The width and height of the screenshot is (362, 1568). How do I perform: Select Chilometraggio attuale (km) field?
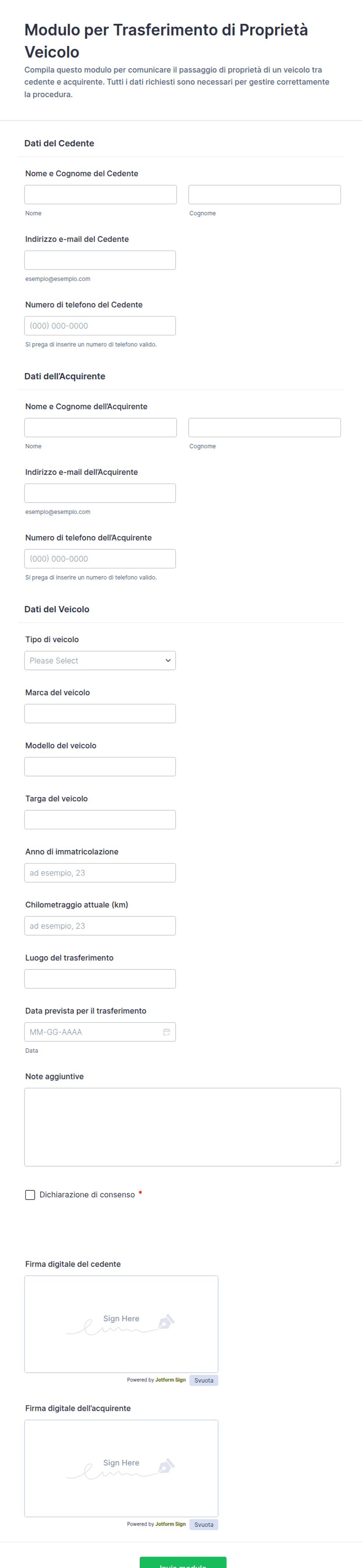tap(100, 926)
